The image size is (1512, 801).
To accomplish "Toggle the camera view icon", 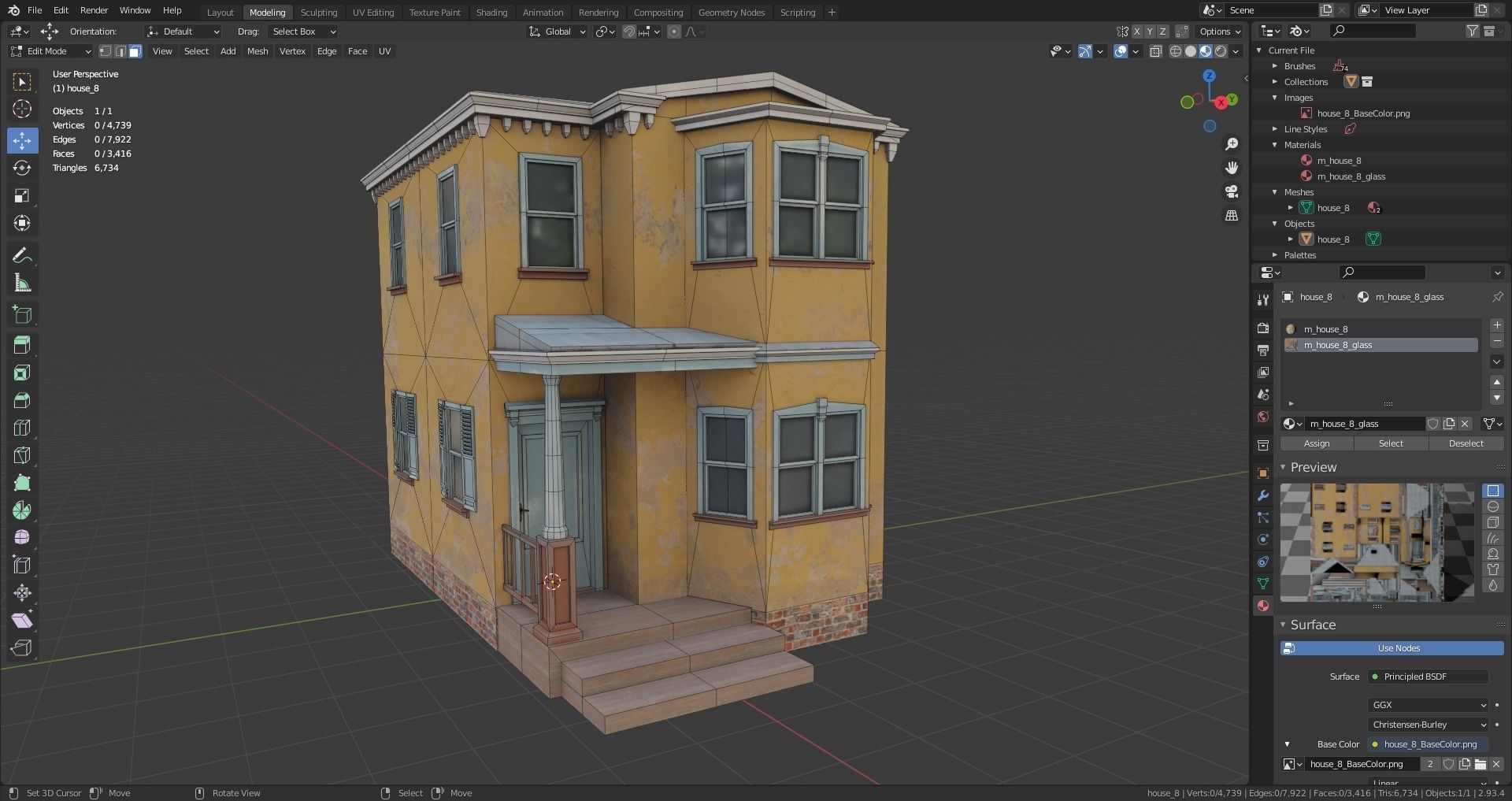I will tap(1232, 191).
